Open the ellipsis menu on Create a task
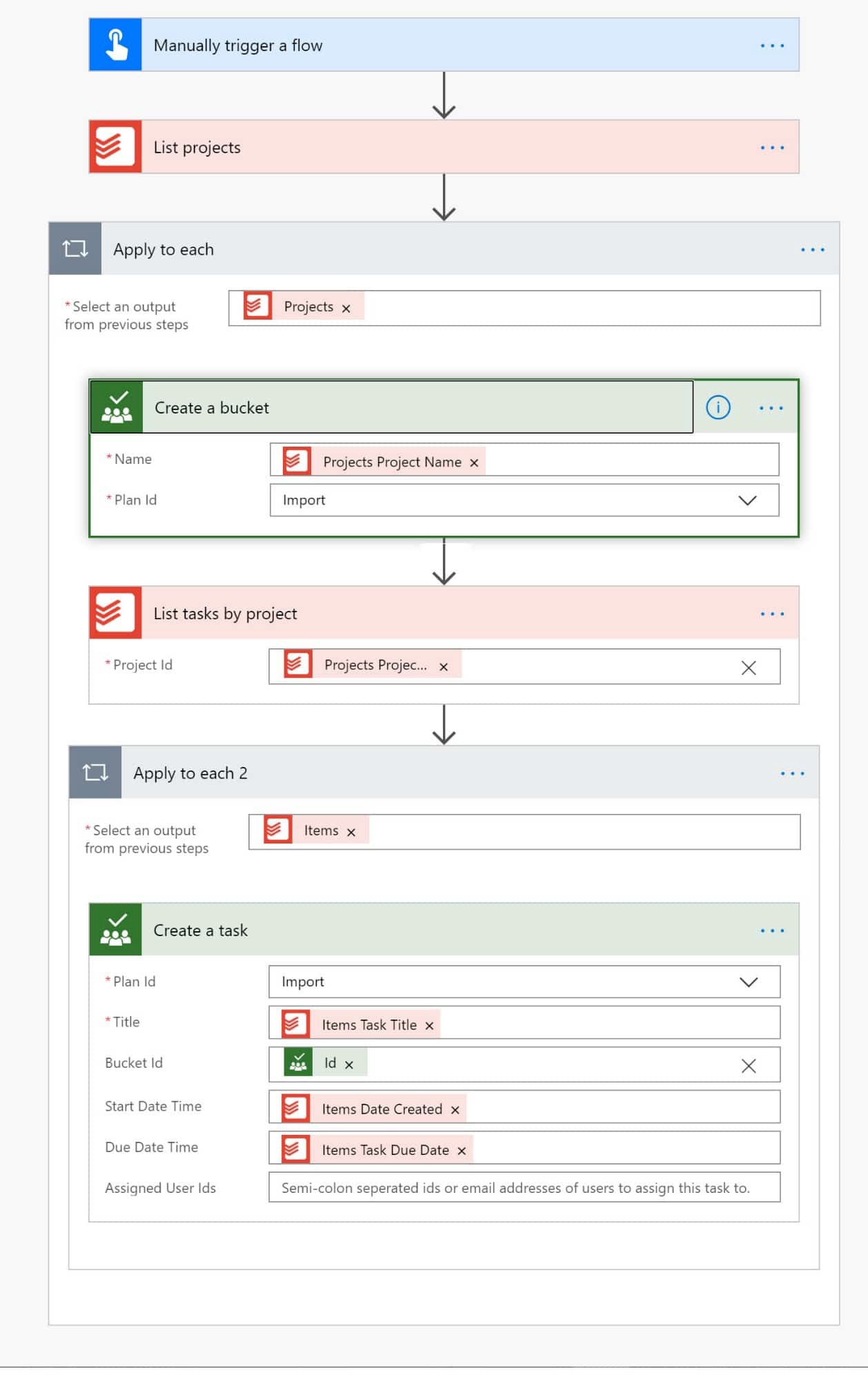 point(772,931)
